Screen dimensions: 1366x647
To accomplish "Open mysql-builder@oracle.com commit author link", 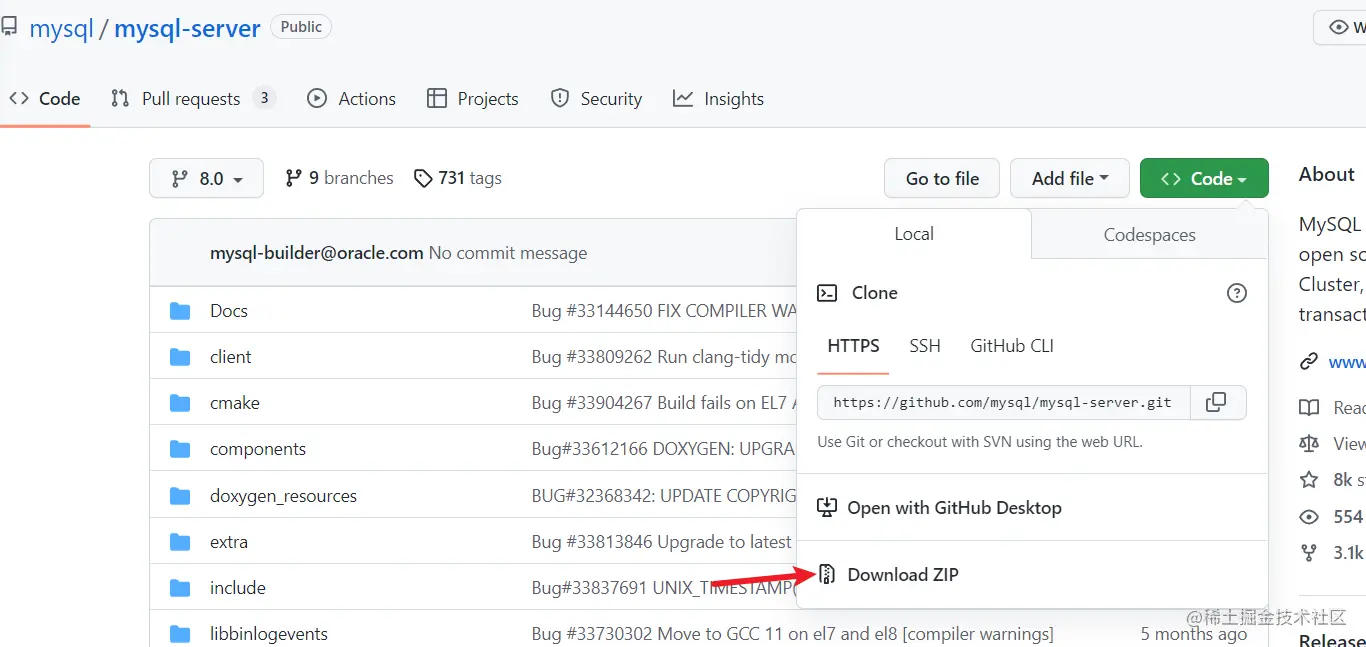I will (x=317, y=253).
